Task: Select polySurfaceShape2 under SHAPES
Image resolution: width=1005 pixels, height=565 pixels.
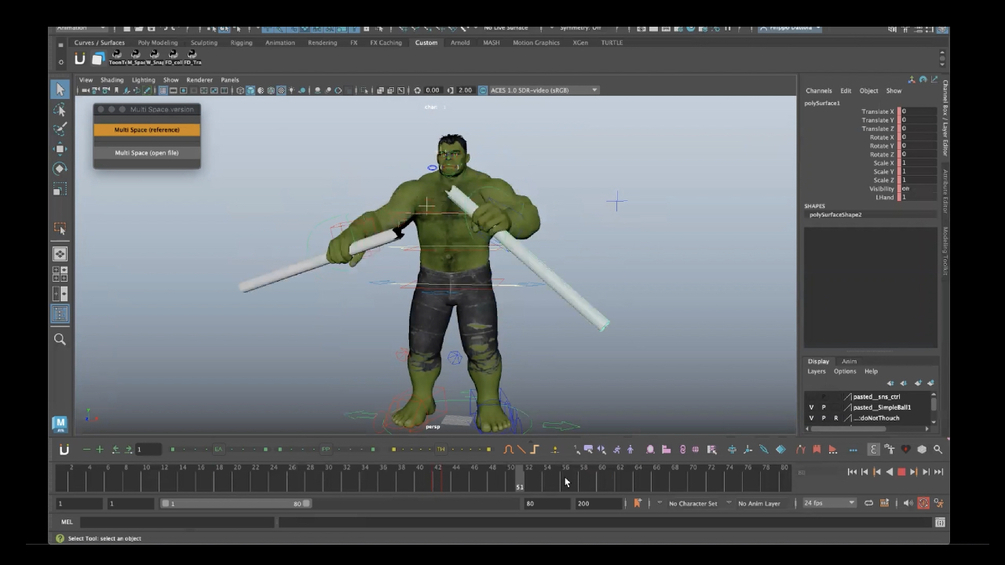Action: point(835,215)
